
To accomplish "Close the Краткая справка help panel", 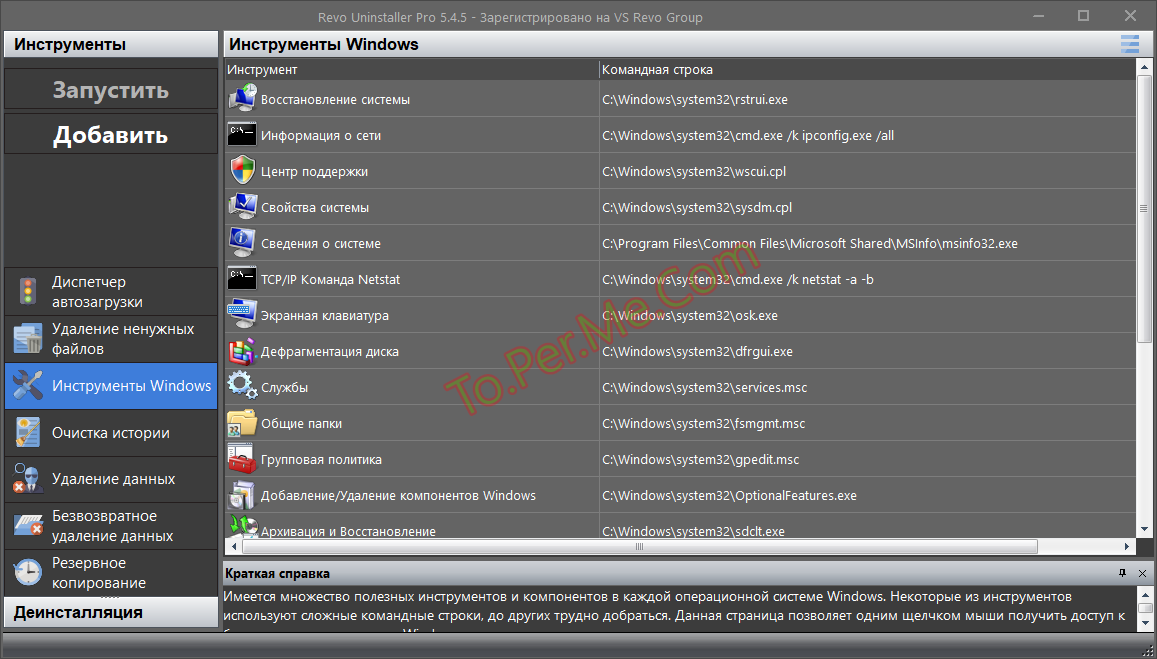I will (1142, 573).
